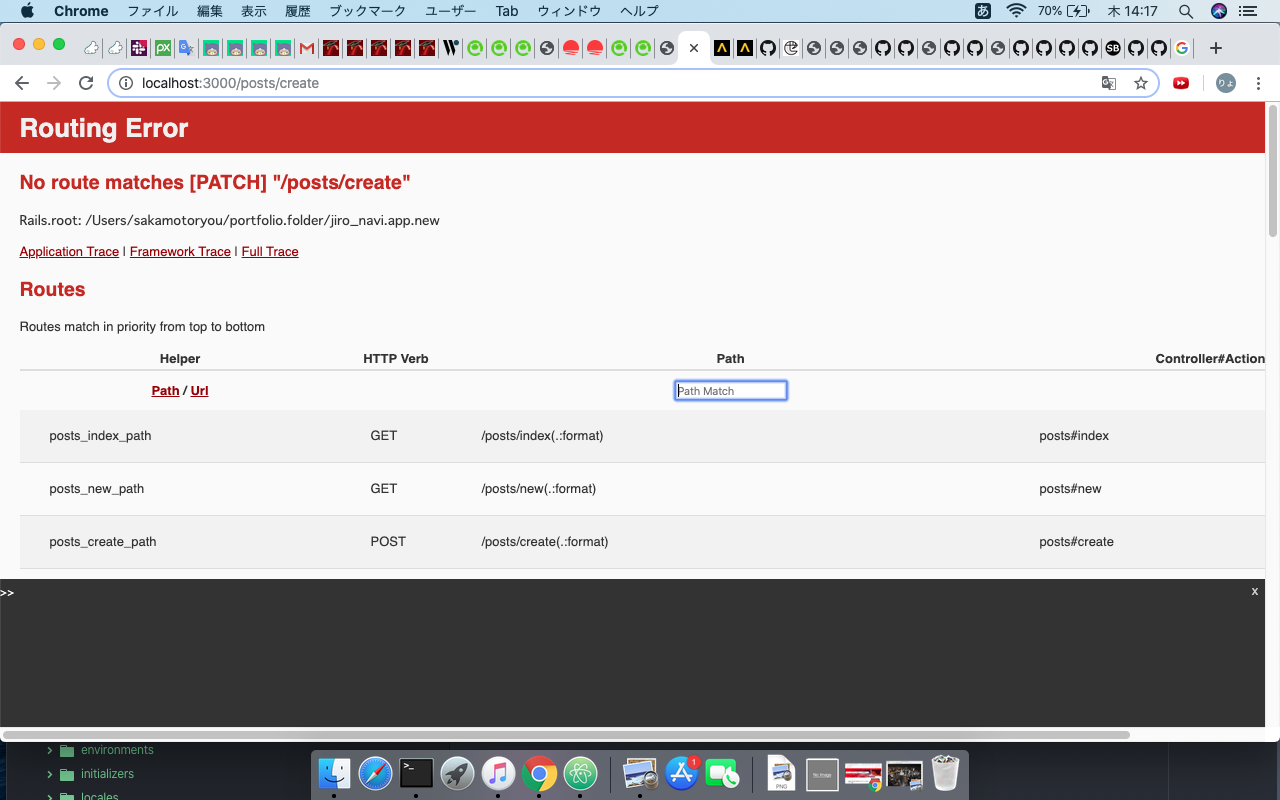Viewport: 1280px width, 800px height.
Task: Bookmark the page via the star icon
Action: (x=1141, y=83)
